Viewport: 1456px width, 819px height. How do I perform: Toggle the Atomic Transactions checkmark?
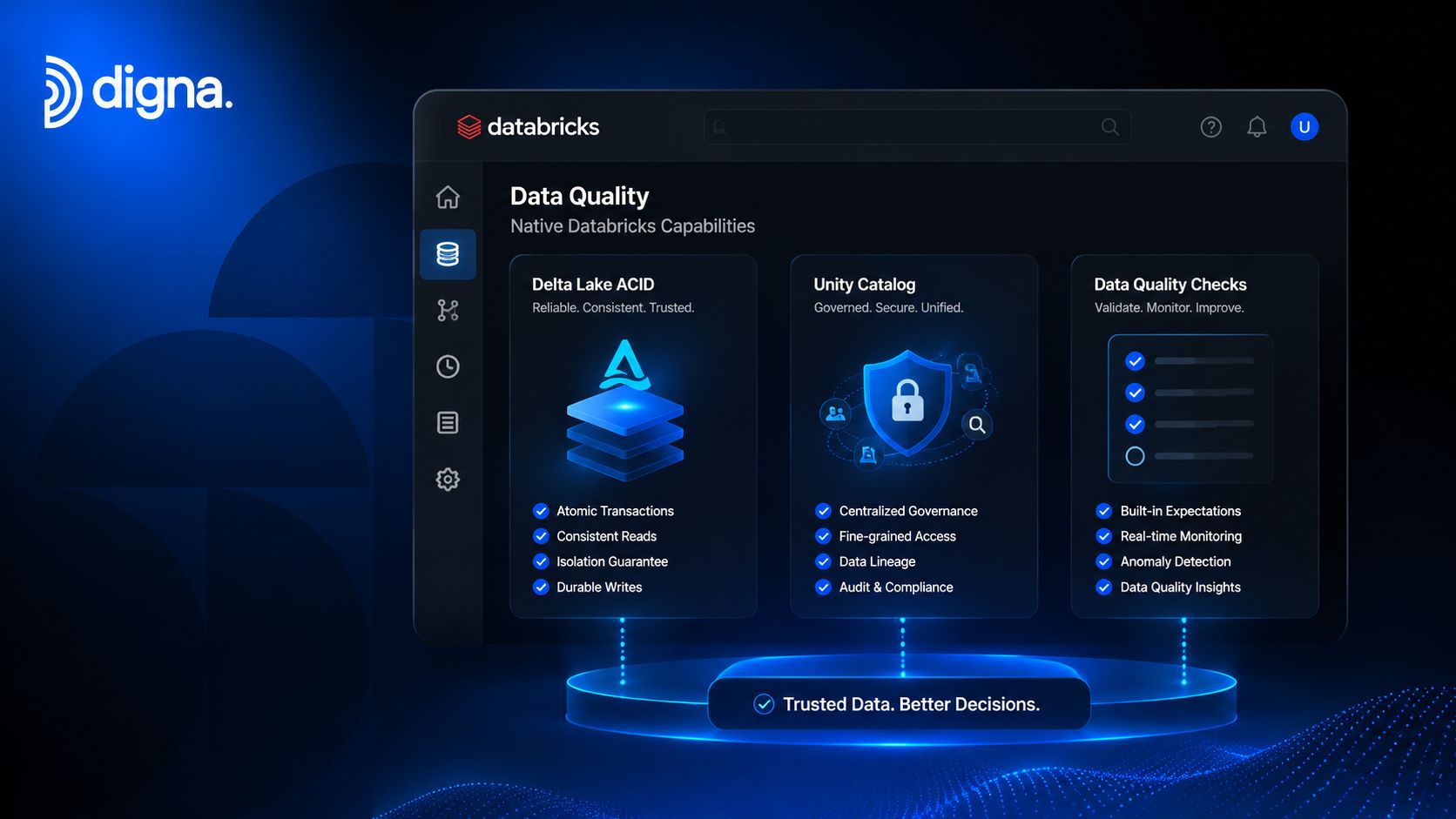541,511
